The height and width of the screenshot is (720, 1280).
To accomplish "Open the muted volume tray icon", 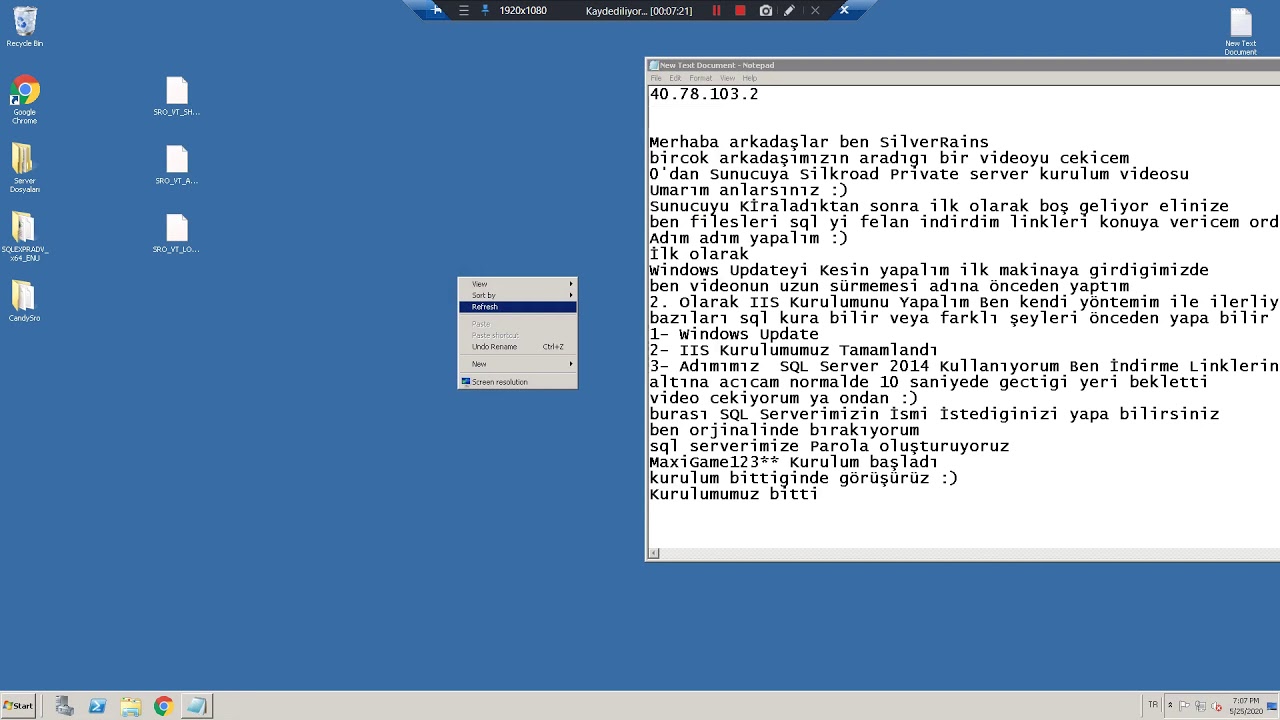I will pyautogui.click(x=1217, y=706).
